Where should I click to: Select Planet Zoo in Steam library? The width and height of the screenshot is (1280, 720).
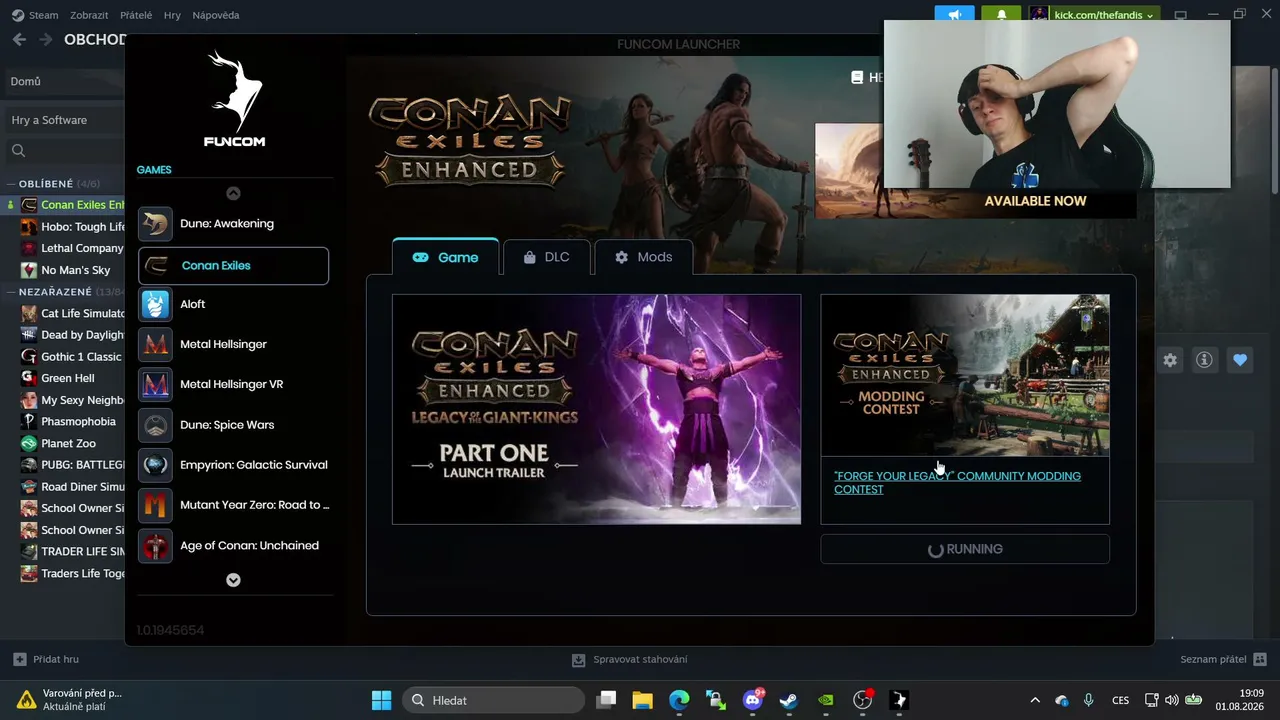(59, 443)
